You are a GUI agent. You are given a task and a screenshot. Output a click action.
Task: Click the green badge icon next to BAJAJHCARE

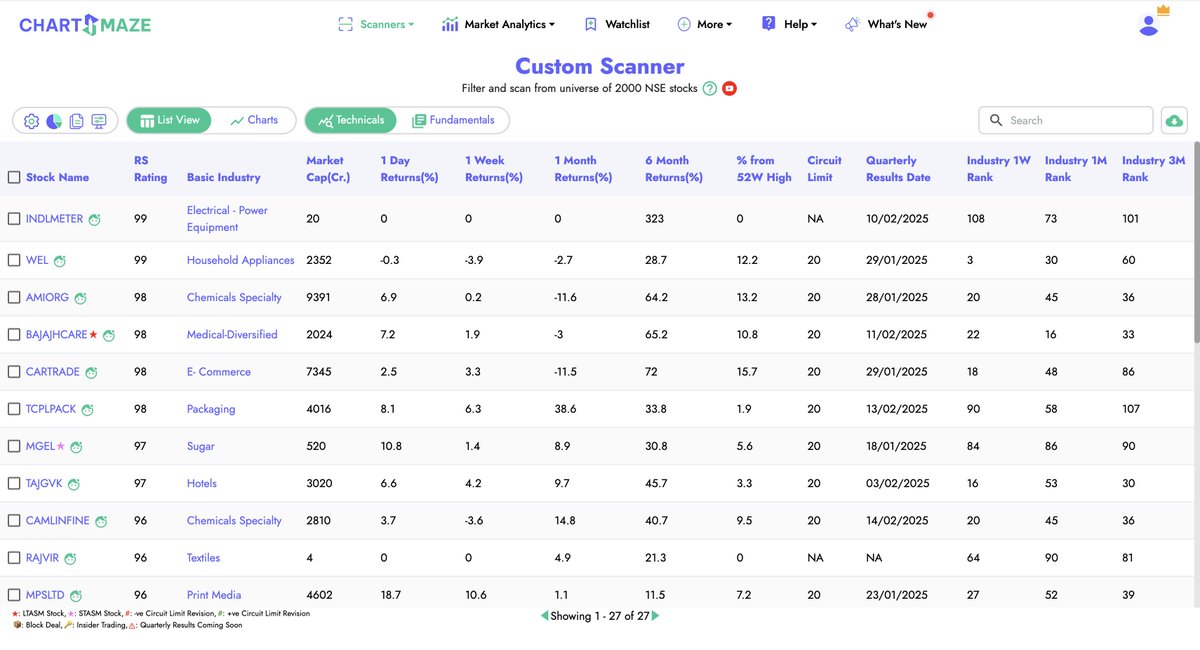click(108, 335)
